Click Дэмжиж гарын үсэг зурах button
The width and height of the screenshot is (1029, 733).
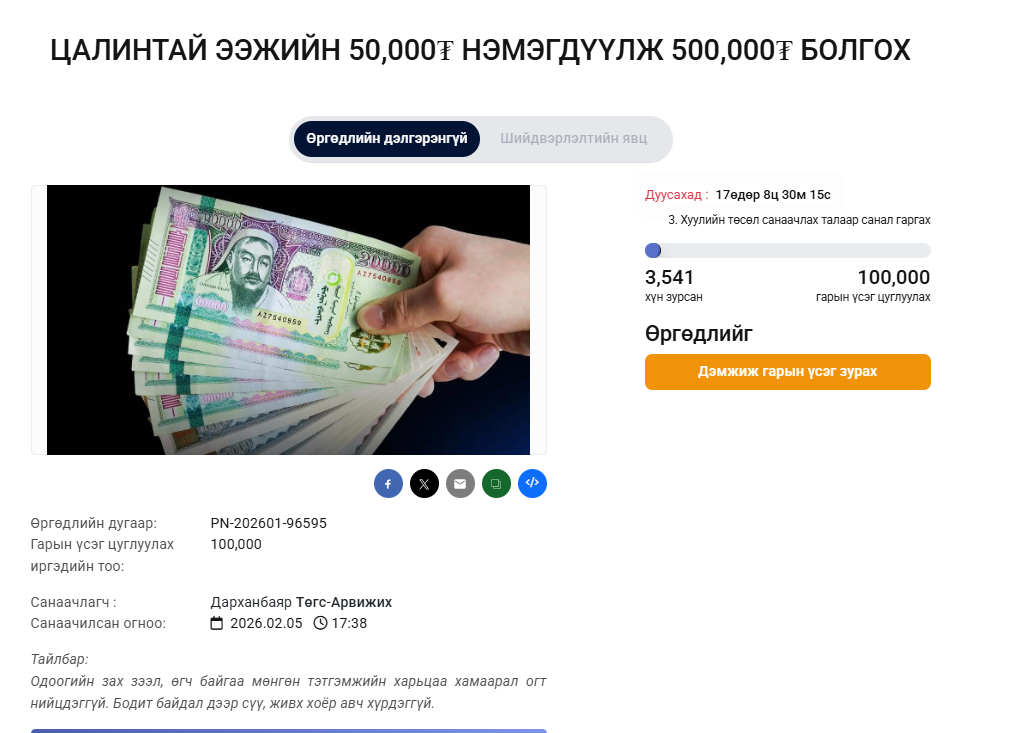788,372
